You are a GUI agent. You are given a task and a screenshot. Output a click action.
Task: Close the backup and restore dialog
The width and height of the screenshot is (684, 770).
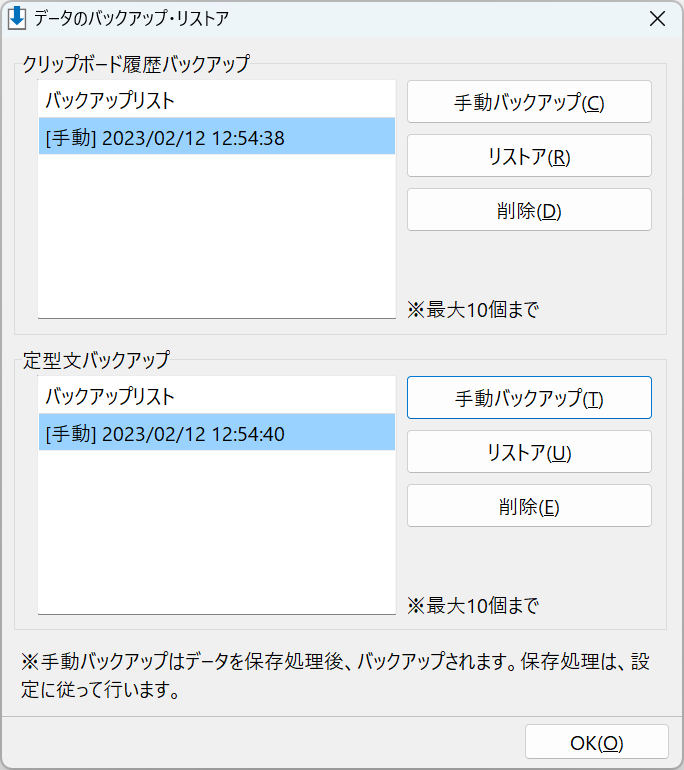point(657,19)
